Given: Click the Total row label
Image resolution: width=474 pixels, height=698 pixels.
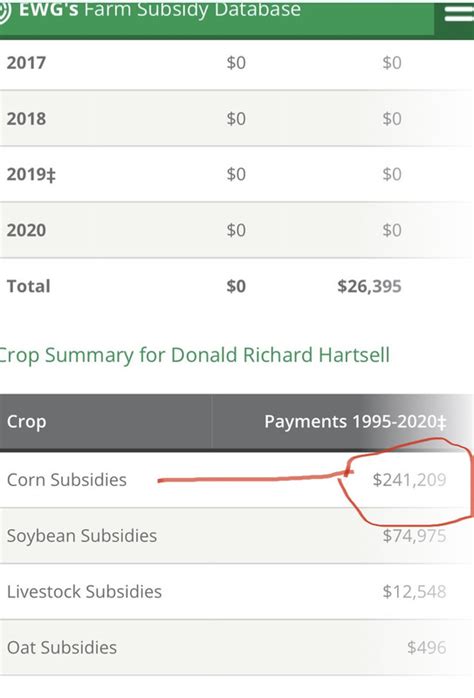Looking at the screenshot, I should click(28, 286).
